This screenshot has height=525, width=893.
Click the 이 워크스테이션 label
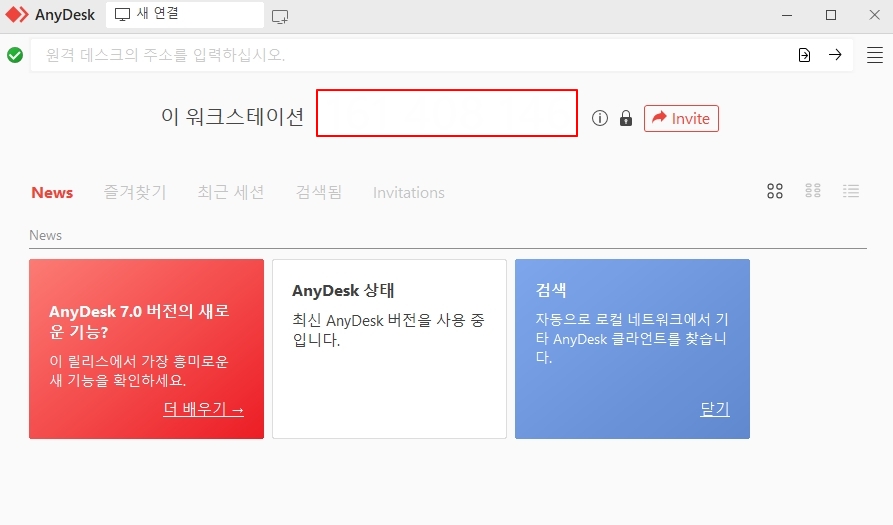click(232, 117)
